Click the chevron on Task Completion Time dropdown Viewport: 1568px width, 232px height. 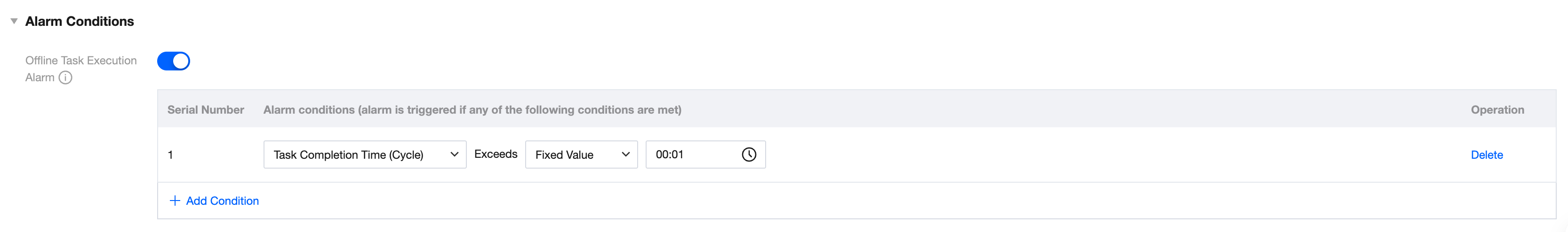click(x=454, y=155)
